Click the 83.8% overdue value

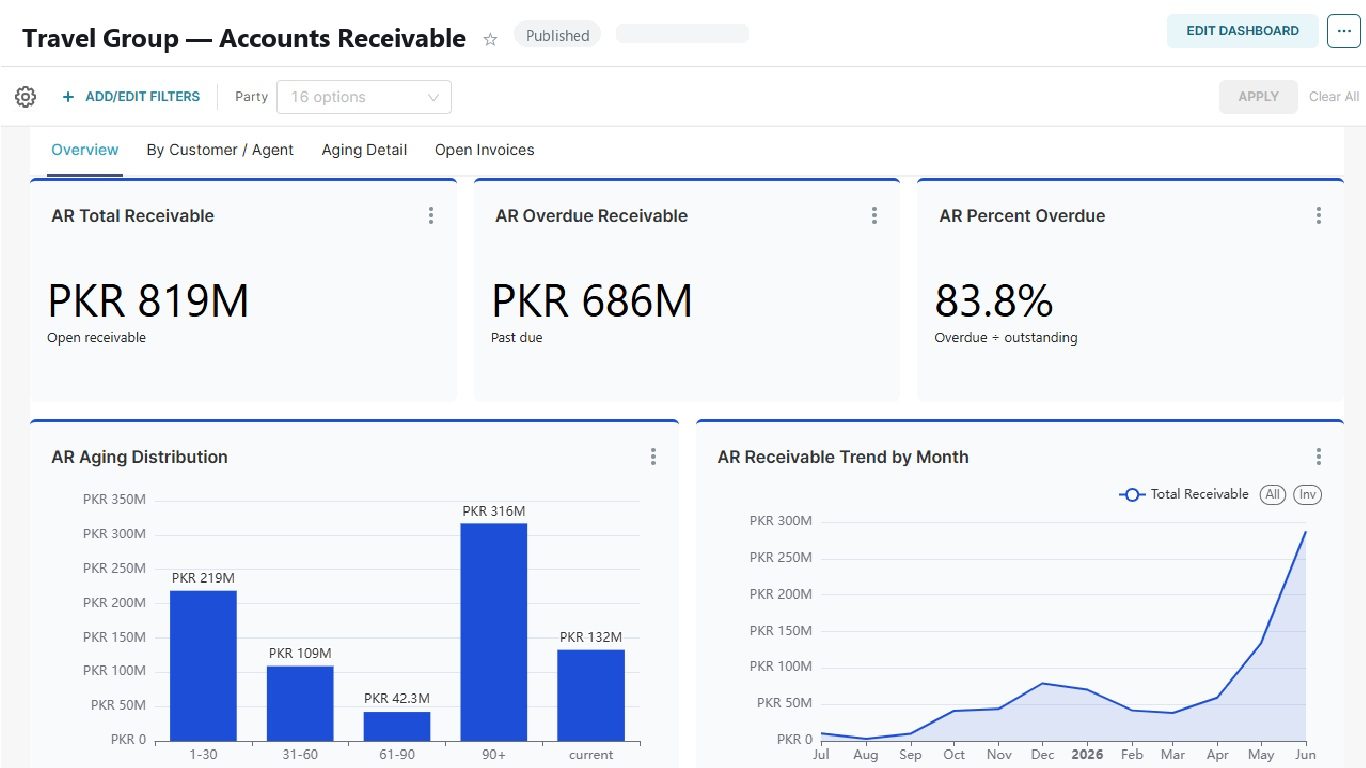pyautogui.click(x=994, y=300)
